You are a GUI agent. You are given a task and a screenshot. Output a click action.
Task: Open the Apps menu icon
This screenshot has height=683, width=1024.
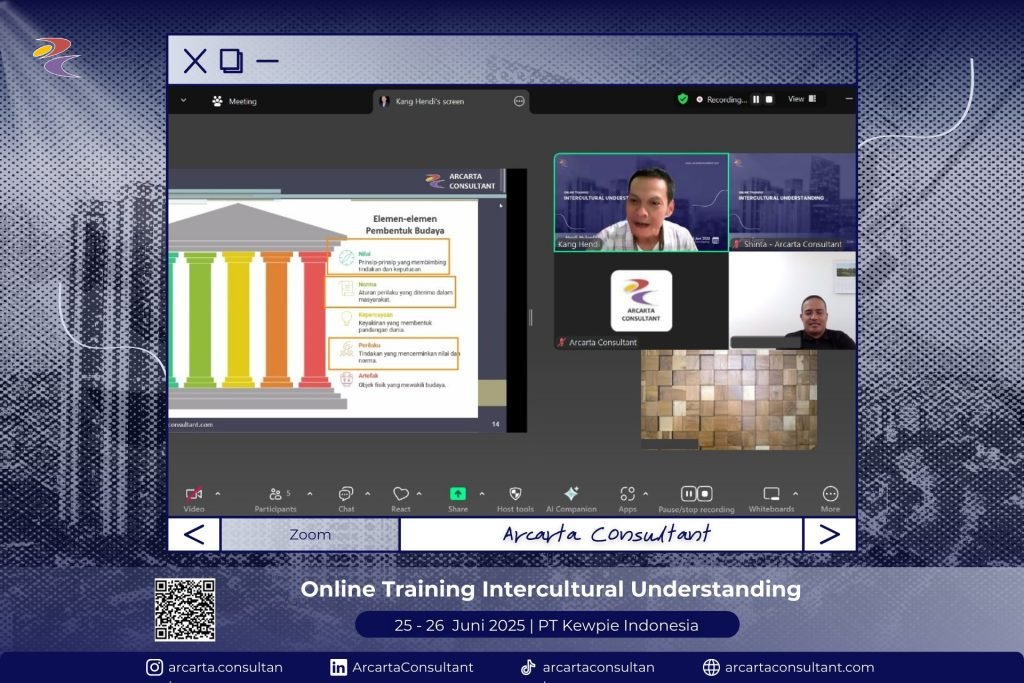click(627, 494)
